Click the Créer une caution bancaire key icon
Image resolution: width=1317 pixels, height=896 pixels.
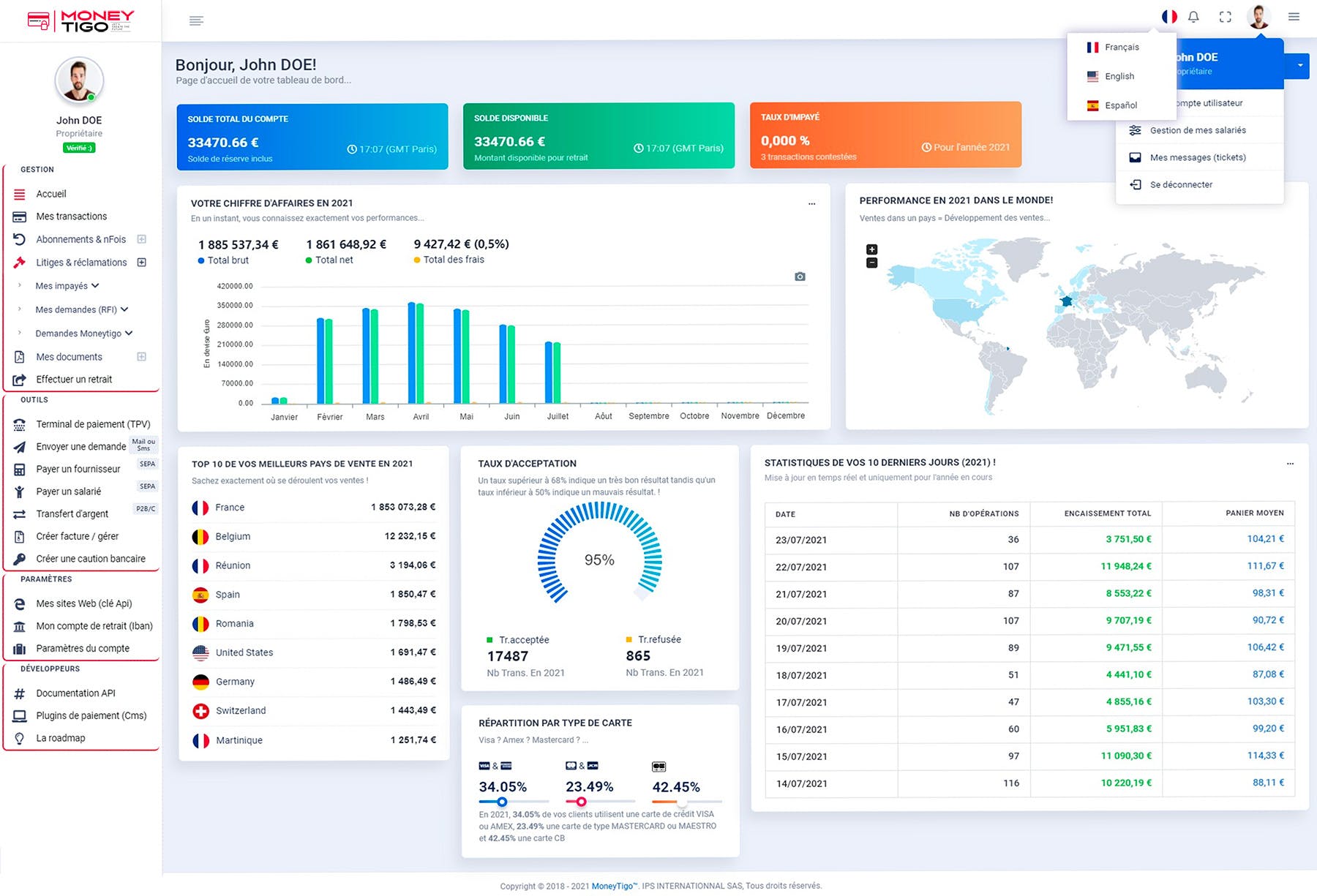tap(20, 559)
